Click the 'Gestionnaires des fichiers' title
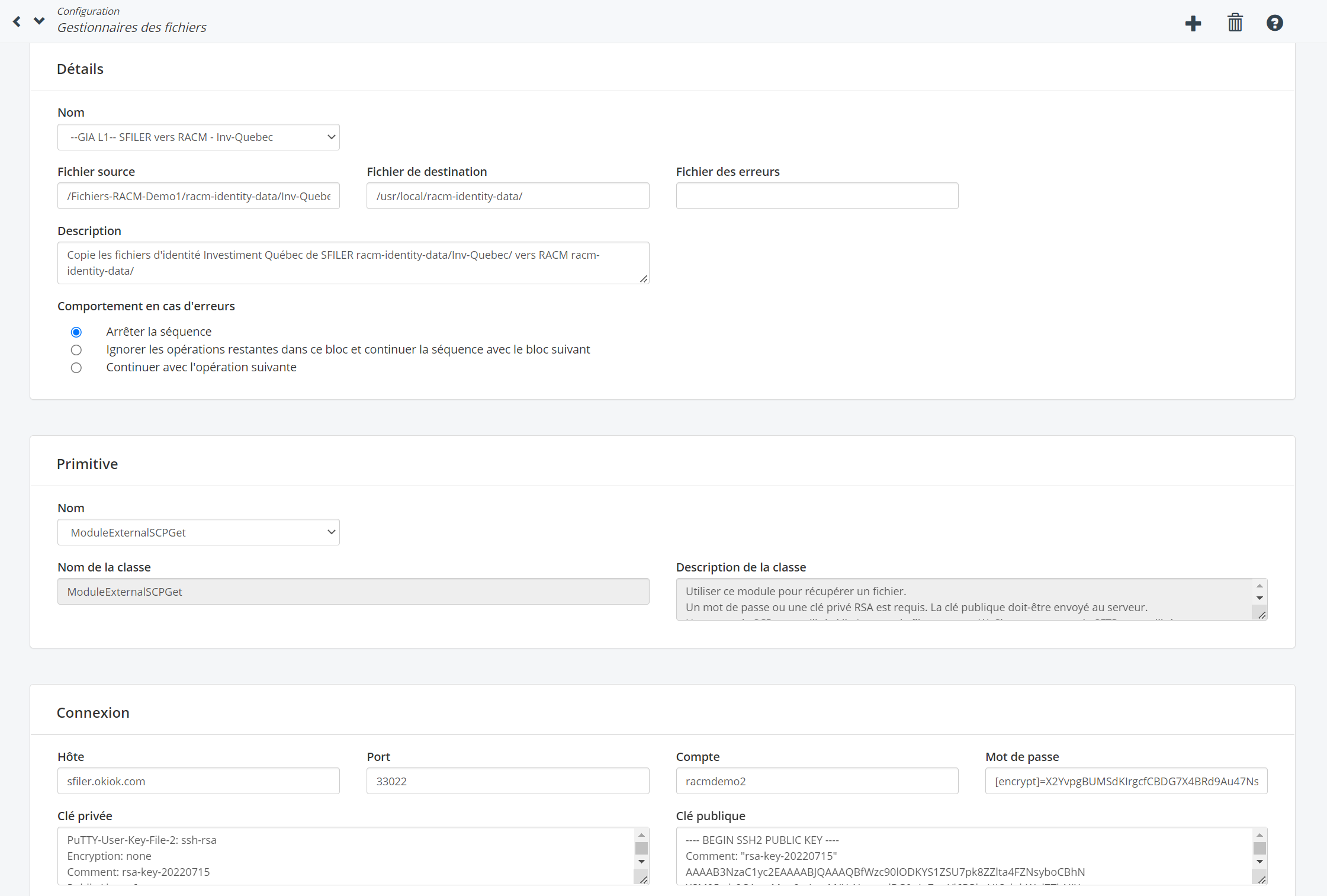Image resolution: width=1327 pixels, height=896 pixels. click(x=131, y=27)
